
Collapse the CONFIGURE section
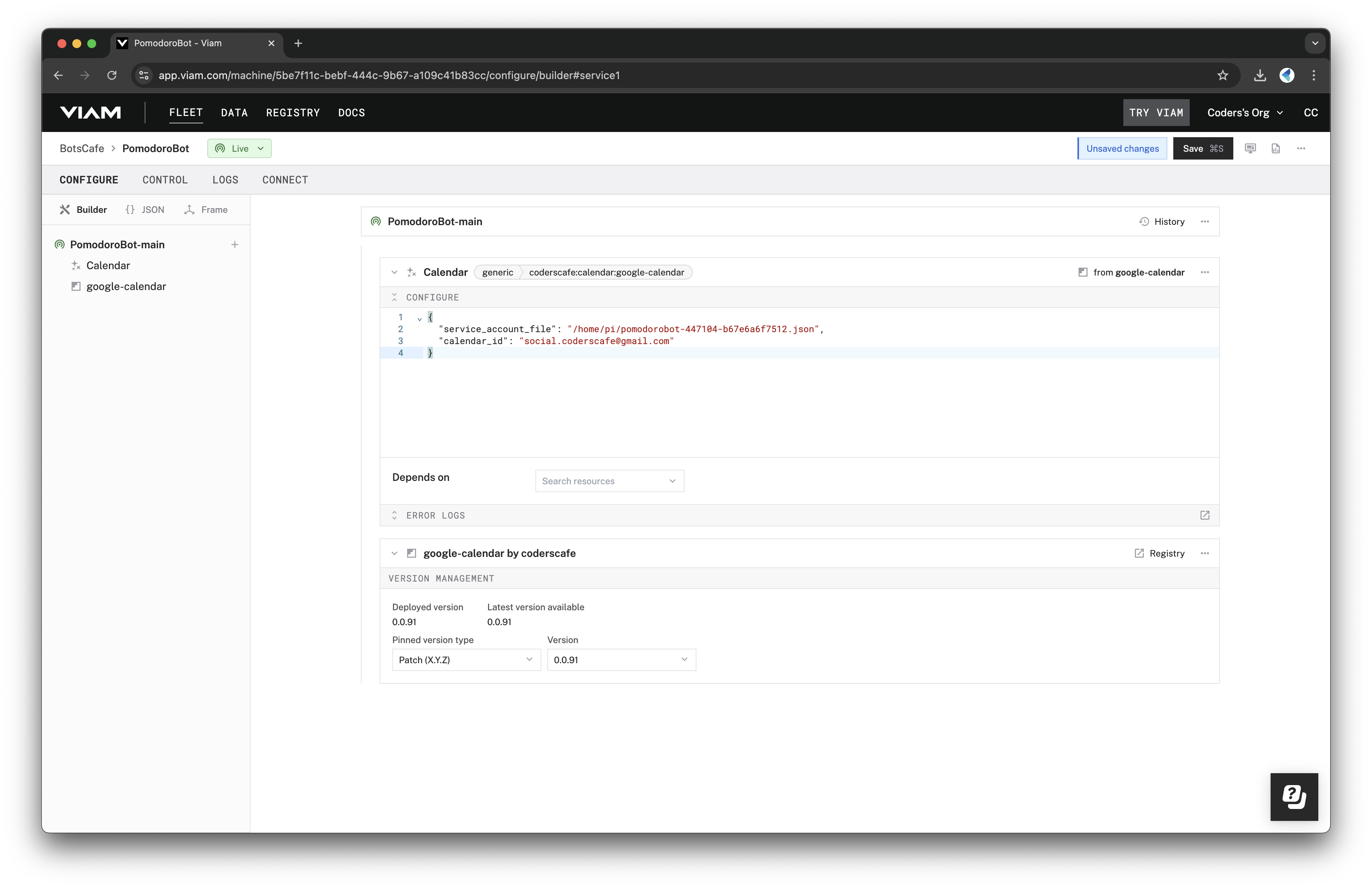pyautogui.click(x=394, y=297)
